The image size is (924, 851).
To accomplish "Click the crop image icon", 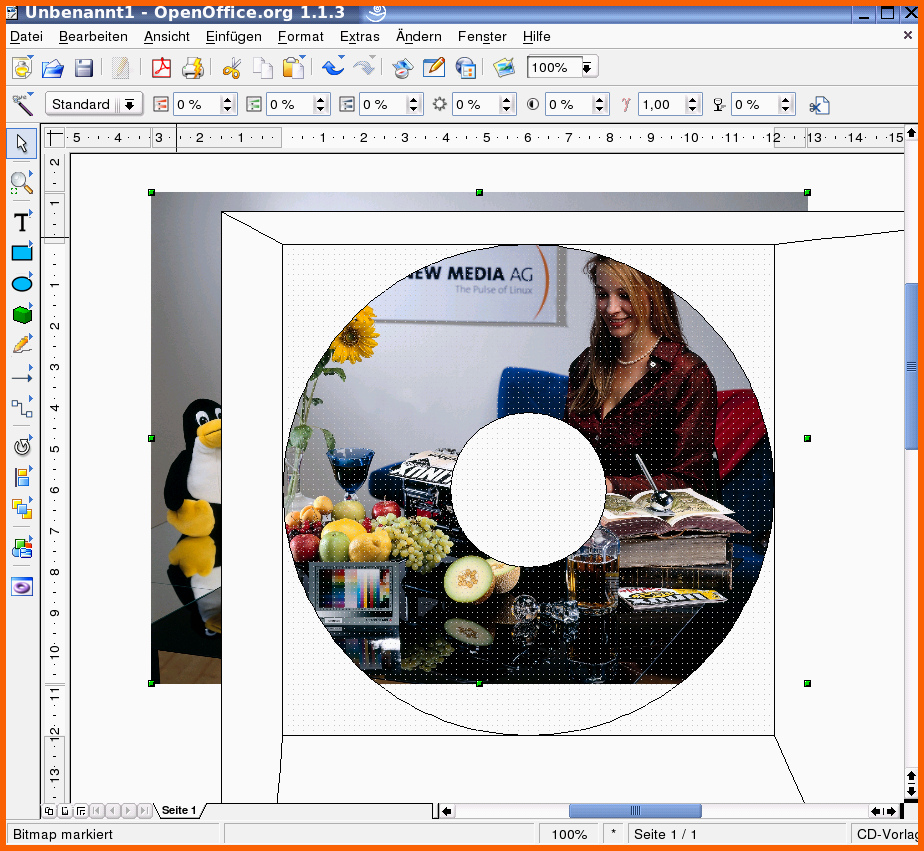I will coord(819,105).
